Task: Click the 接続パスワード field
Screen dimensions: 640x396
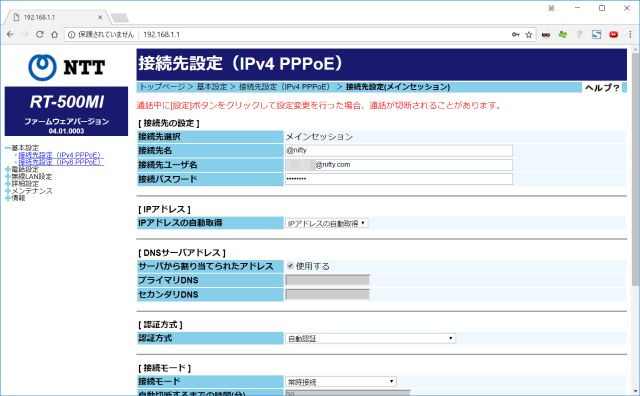Action: (399, 179)
